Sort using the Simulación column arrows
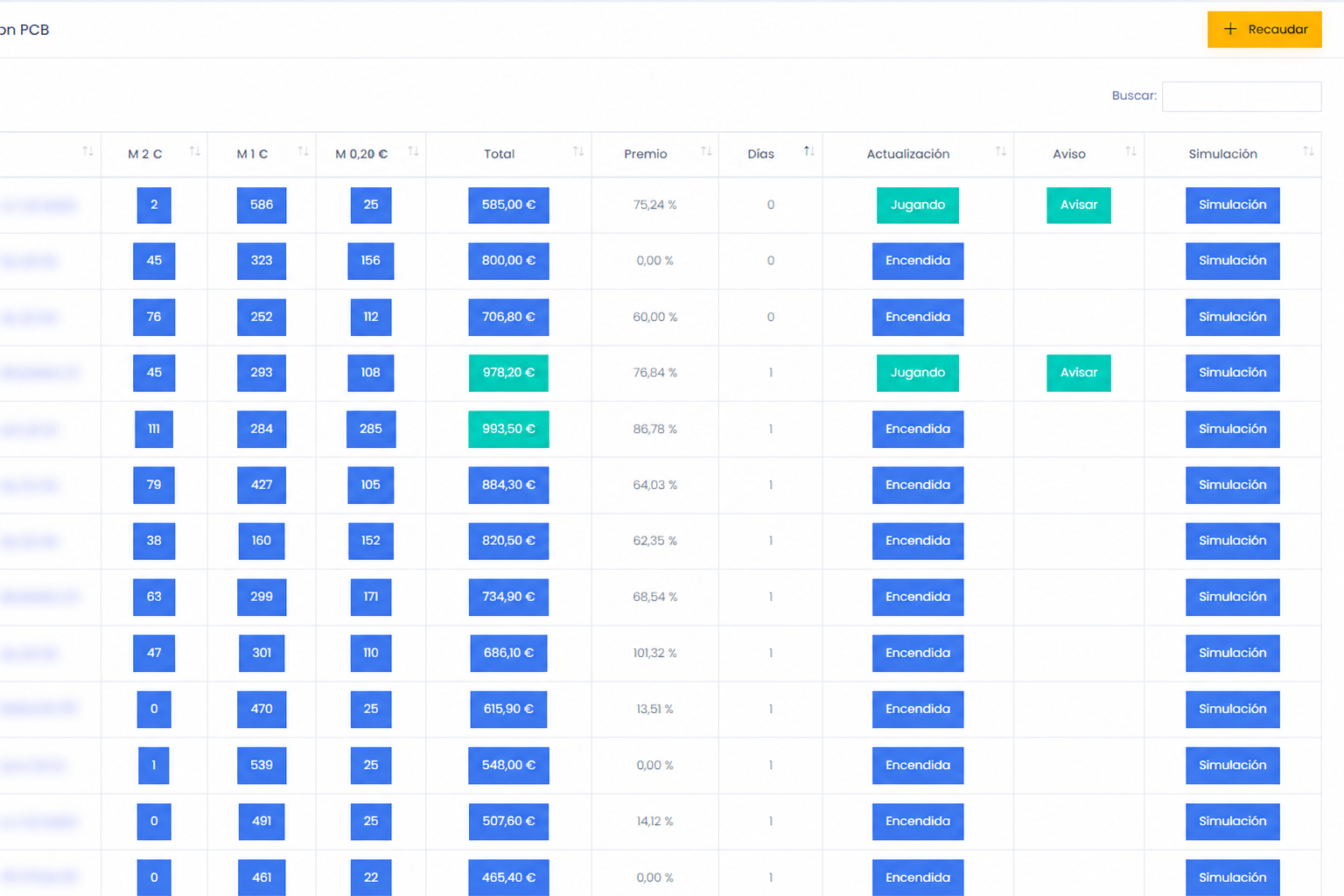The width and height of the screenshot is (1344, 896). pos(1308,151)
